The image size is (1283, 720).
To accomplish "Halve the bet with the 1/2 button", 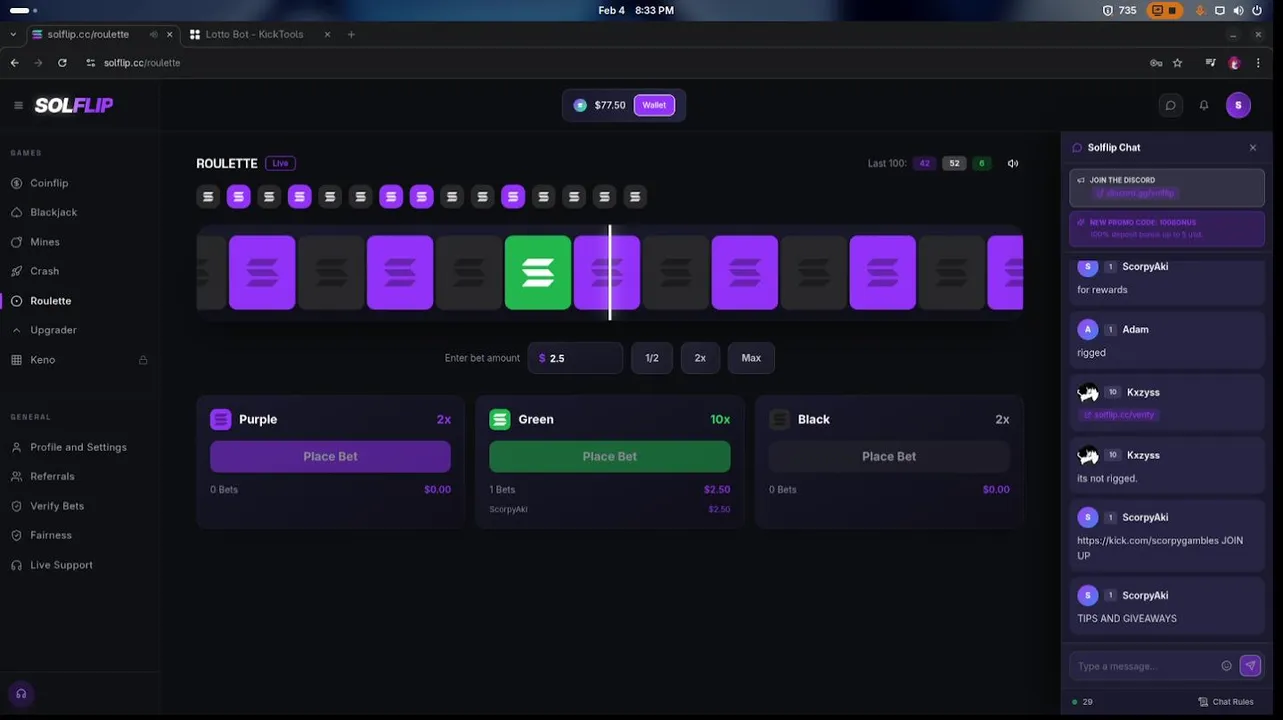I will click(652, 358).
